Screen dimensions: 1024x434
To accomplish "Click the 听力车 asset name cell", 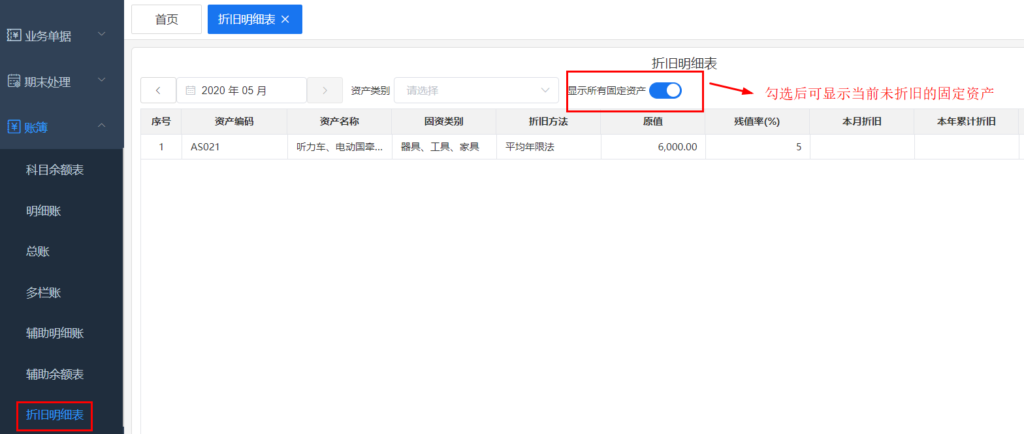I will [339, 147].
